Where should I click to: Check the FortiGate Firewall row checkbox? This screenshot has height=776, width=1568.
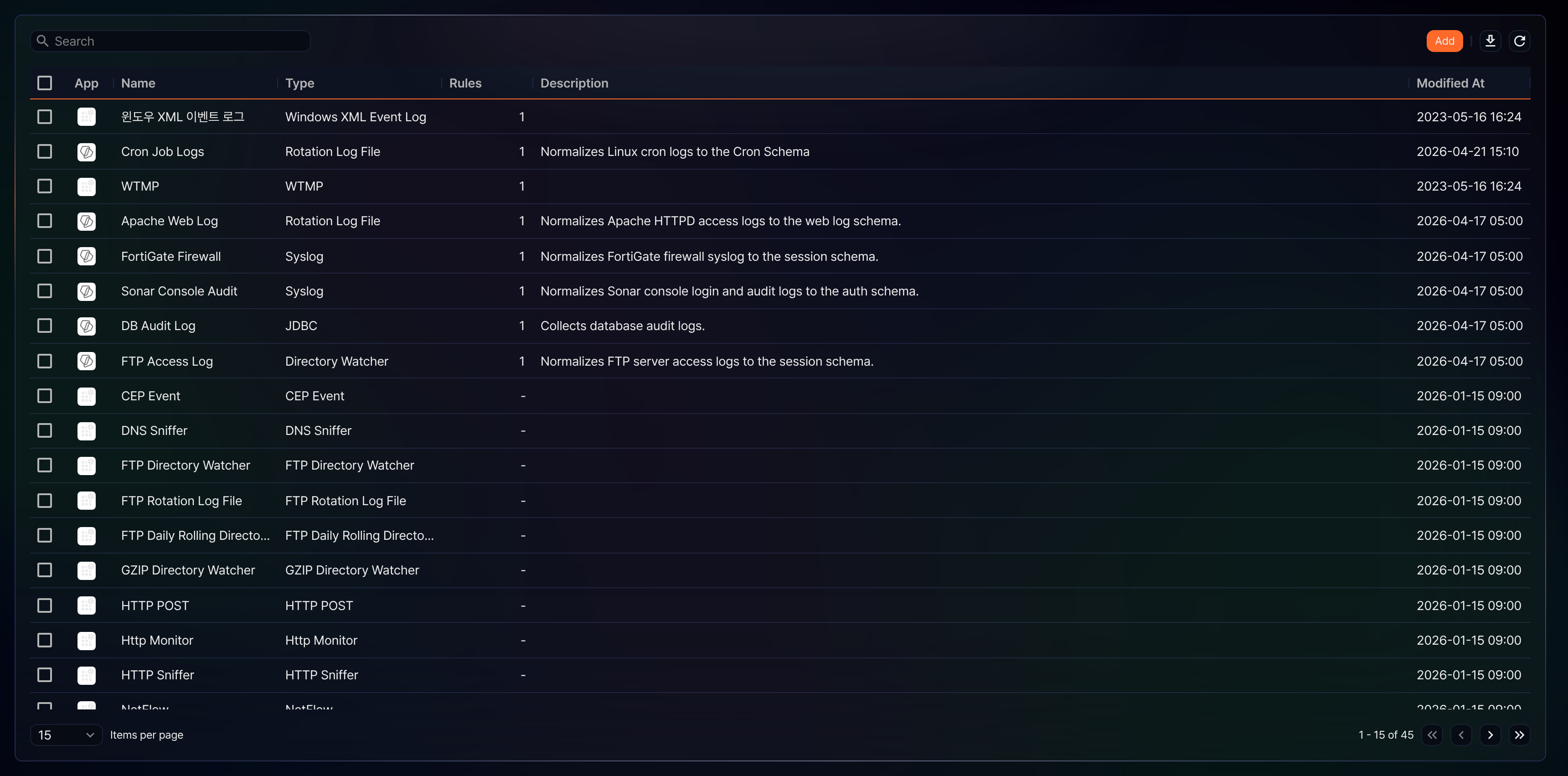point(44,256)
